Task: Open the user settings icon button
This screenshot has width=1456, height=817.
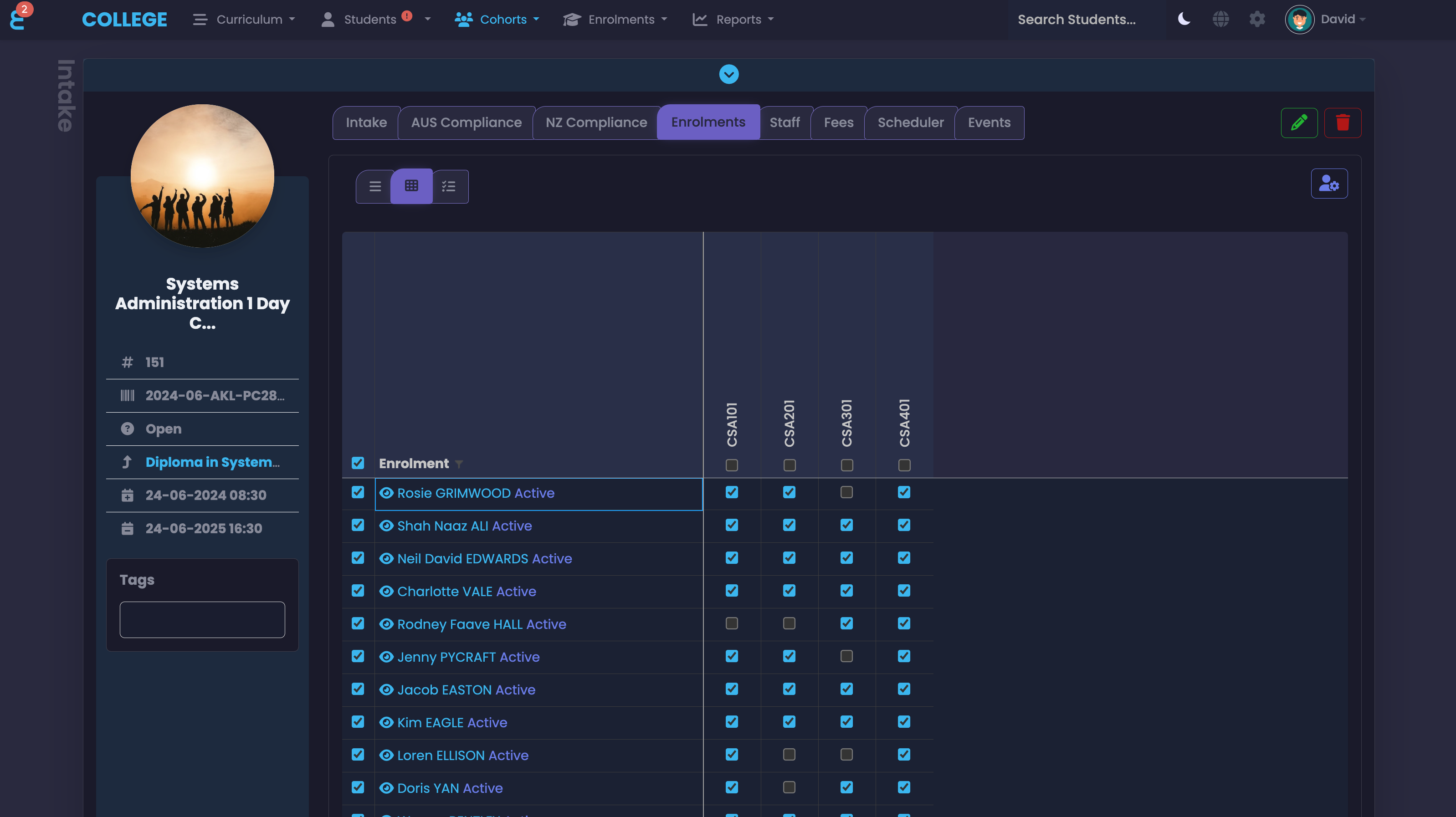Action: pos(1328,184)
